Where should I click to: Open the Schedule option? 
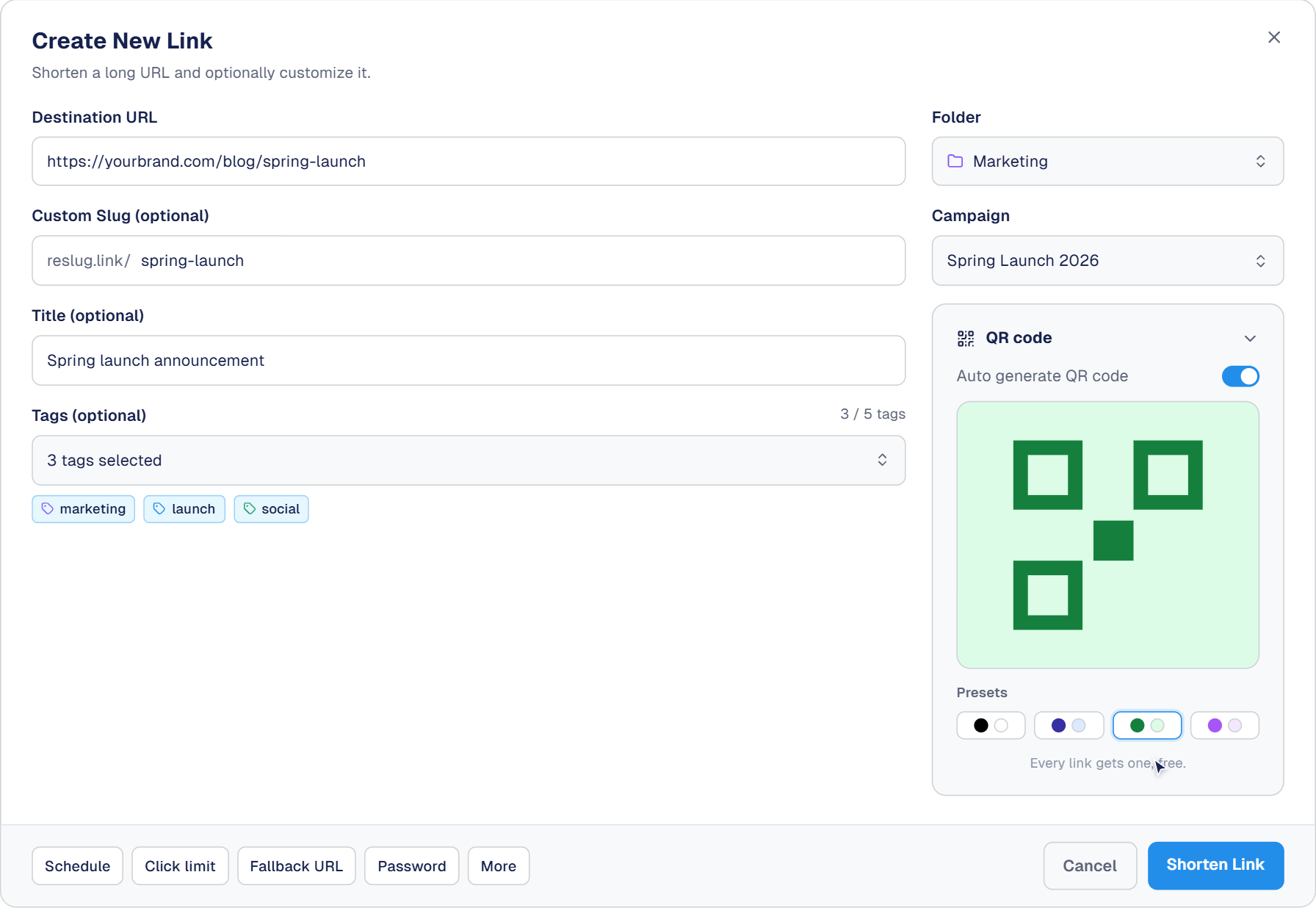tap(77, 866)
